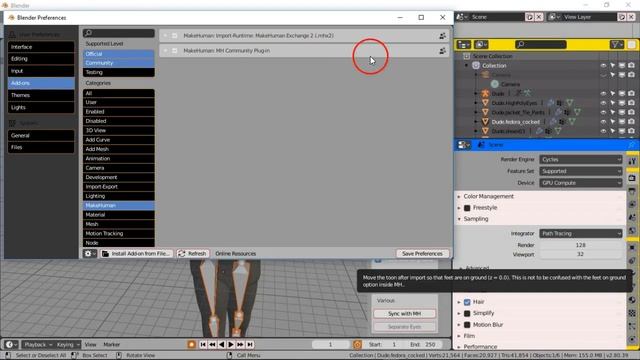Viewport: 640px width, 360px height.
Task: Open the outliner filter funnel dropdown
Action: click(x=616, y=44)
